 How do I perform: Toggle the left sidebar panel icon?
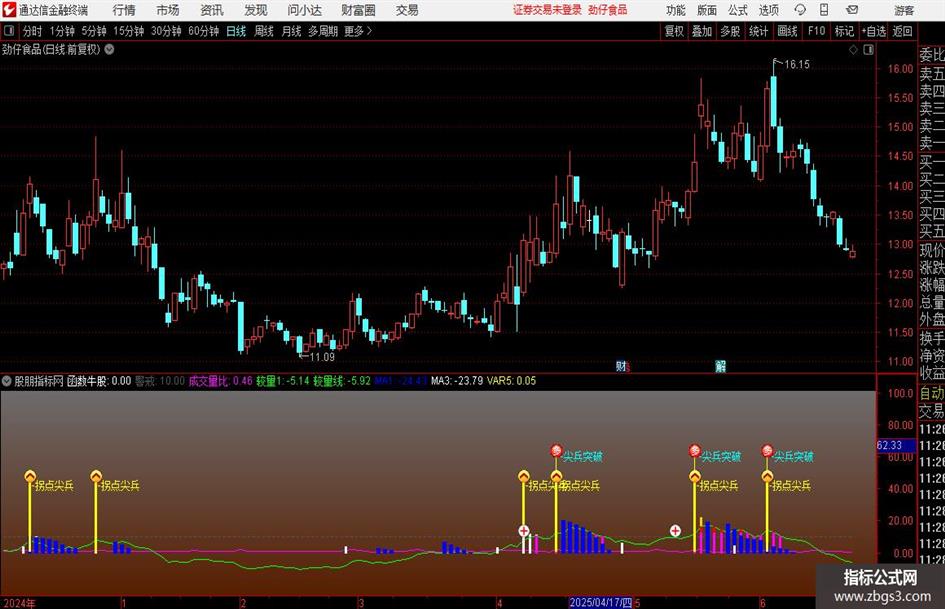coord(9,31)
